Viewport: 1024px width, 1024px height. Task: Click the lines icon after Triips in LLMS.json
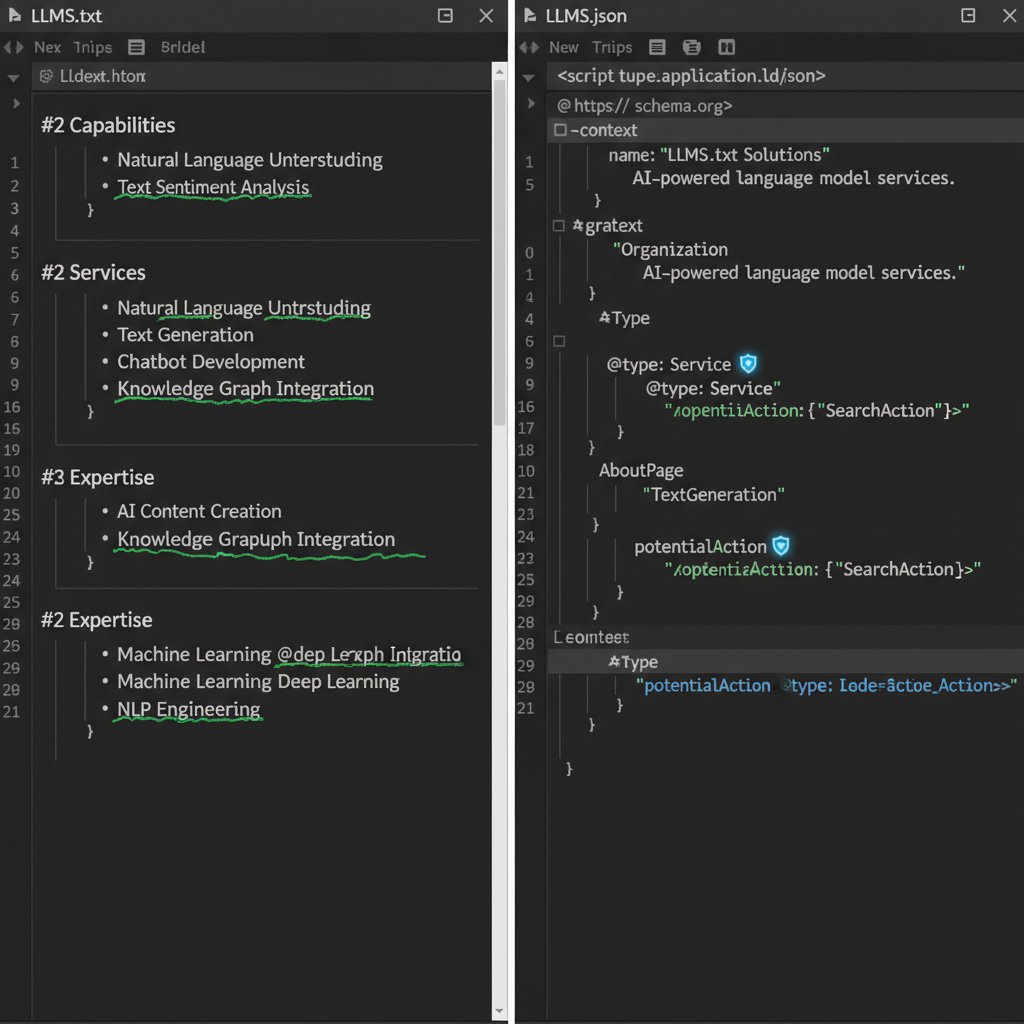[657, 47]
